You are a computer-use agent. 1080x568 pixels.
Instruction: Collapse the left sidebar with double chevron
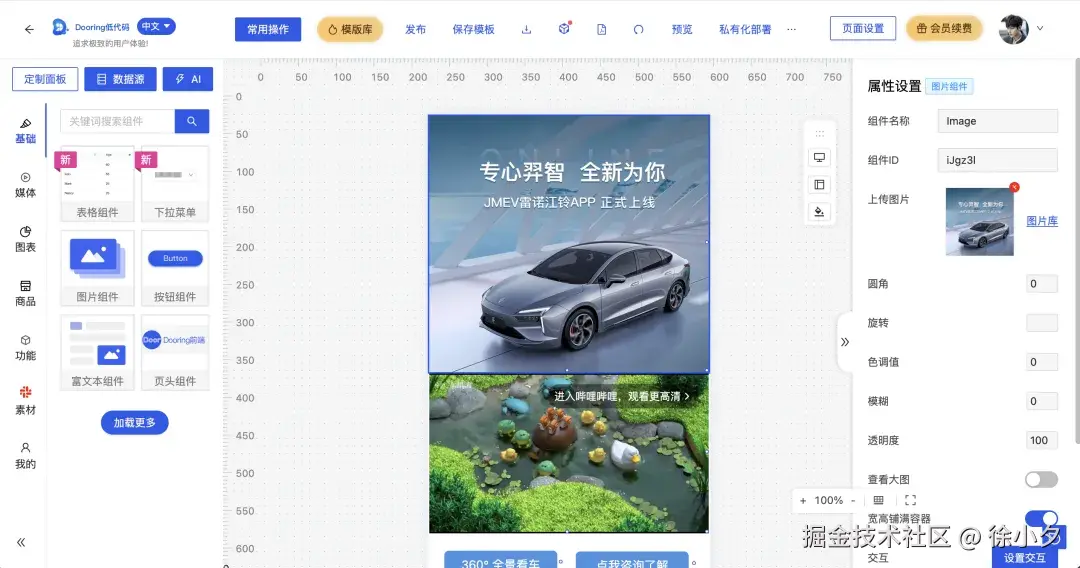[x=21, y=543]
